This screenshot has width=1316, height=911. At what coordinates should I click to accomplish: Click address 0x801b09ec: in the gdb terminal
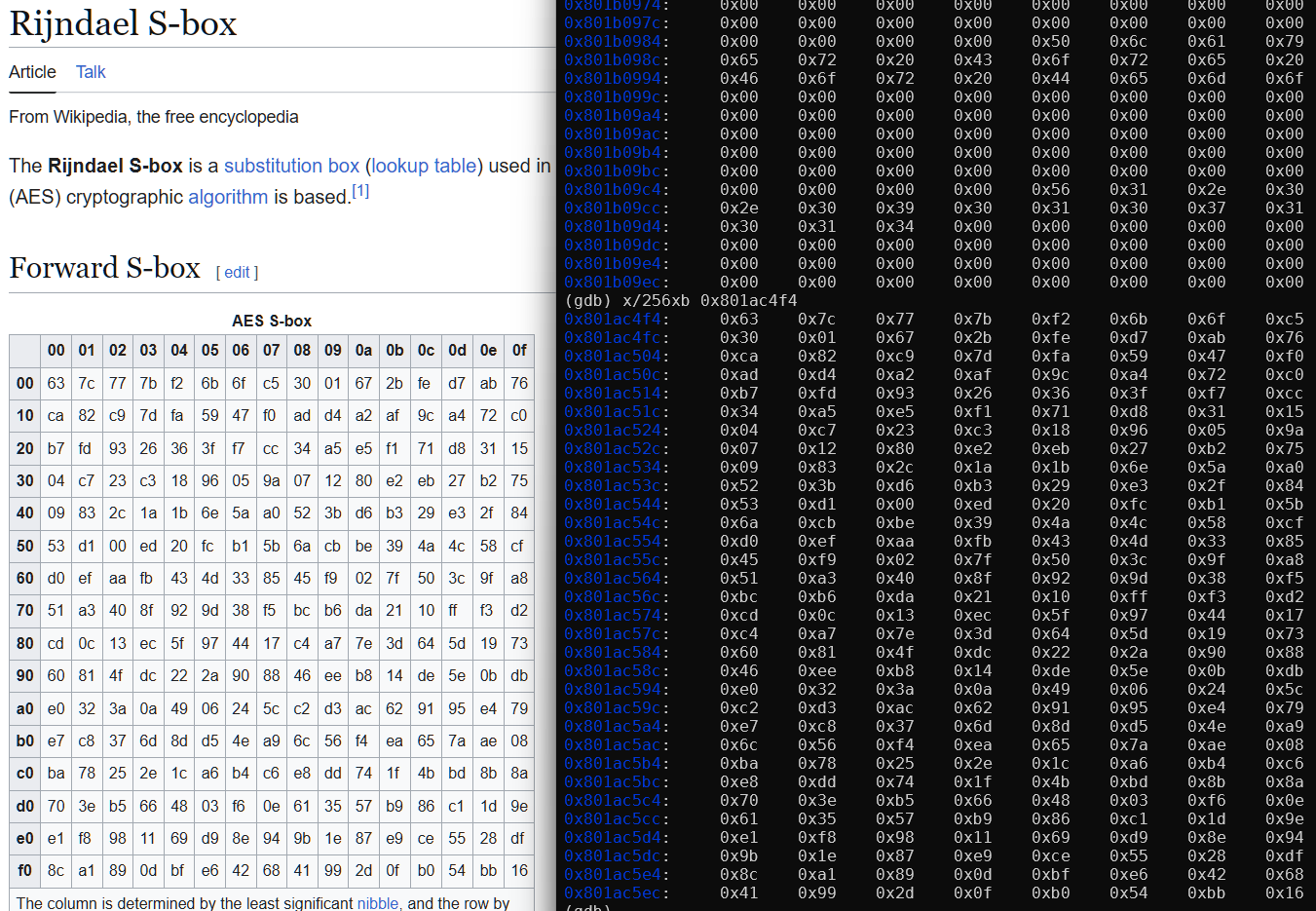point(617,282)
